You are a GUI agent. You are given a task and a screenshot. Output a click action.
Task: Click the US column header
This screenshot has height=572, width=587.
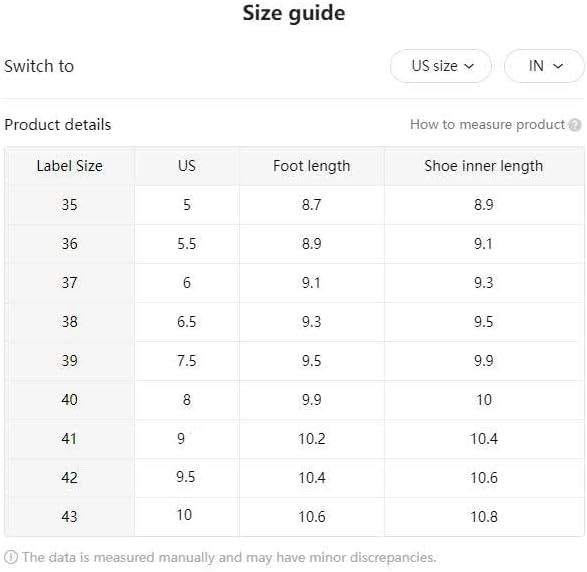click(187, 166)
